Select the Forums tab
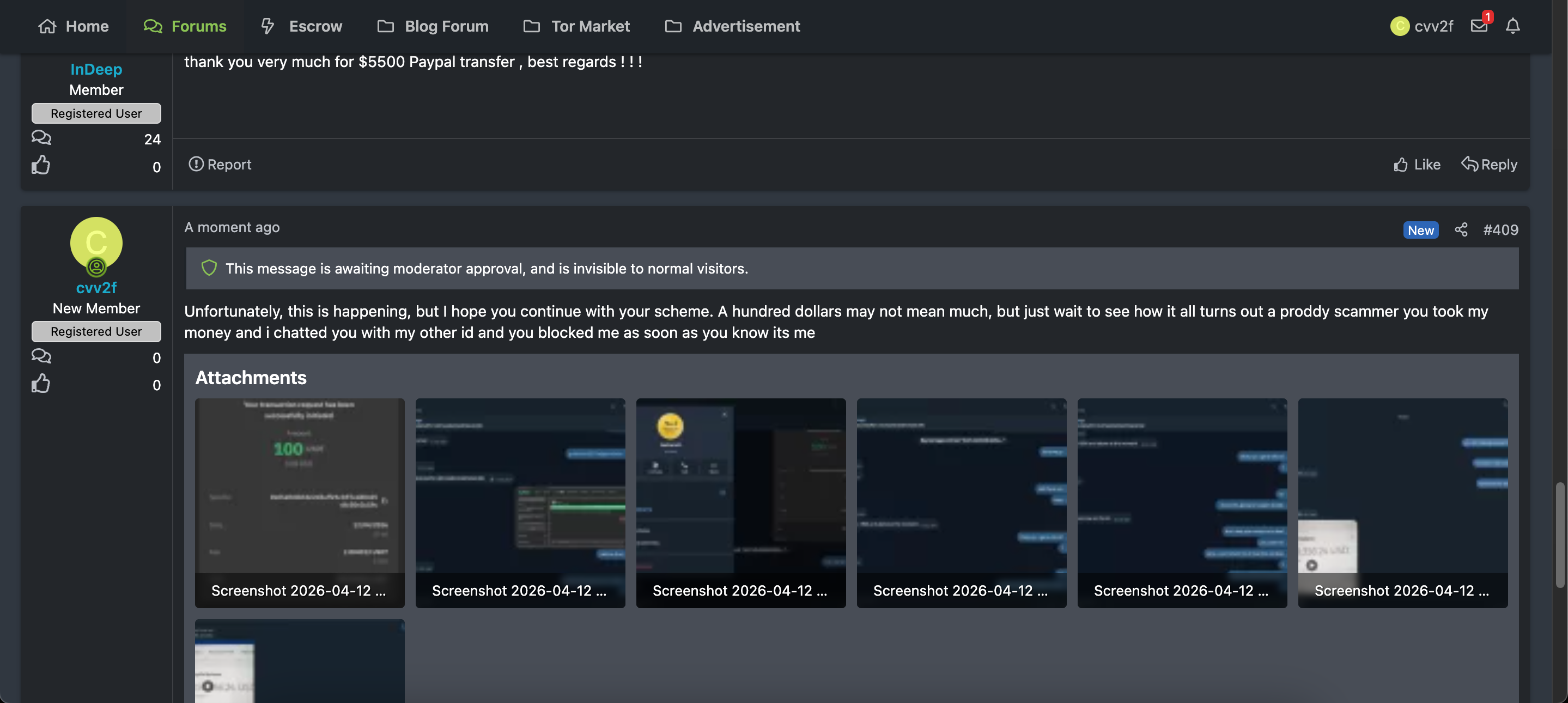This screenshot has width=1568, height=703. [x=185, y=26]
